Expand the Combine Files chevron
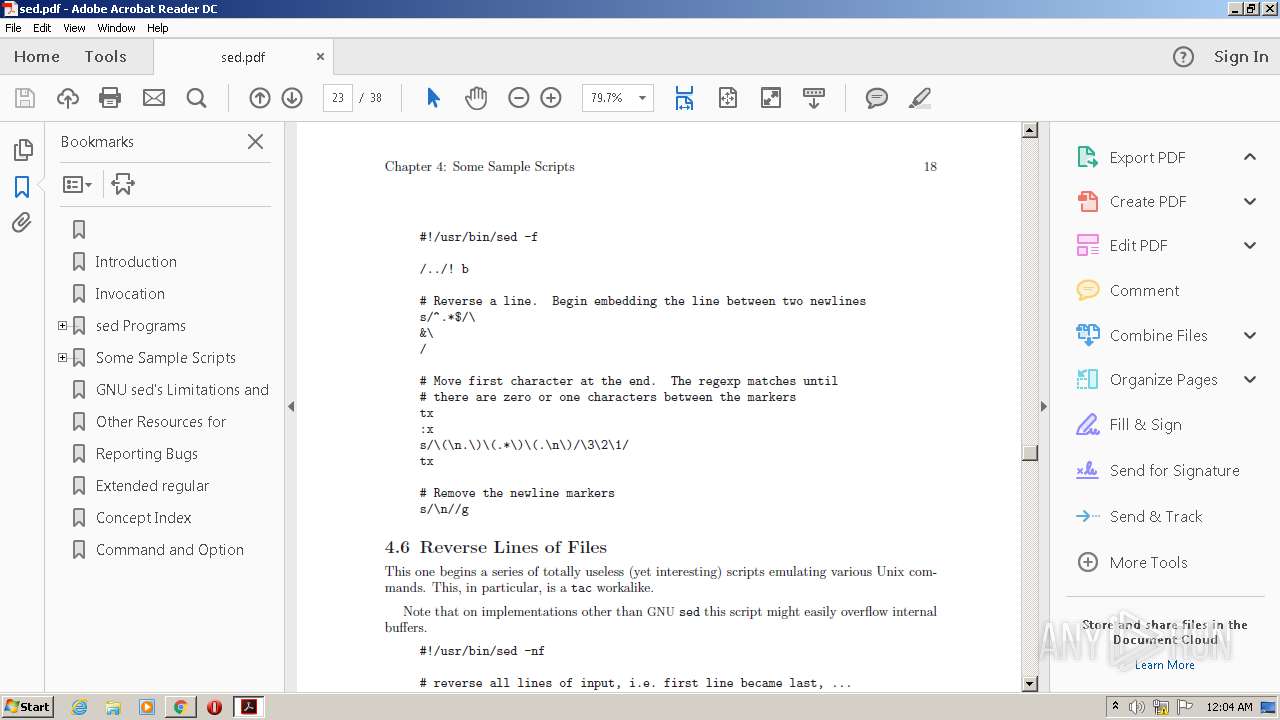 (x=1250, y=335)
